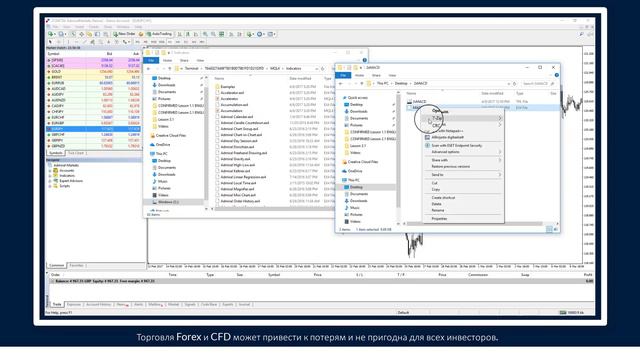The height and width of the screenshot is (360, 640).
Task: Click the details view icon in SAMACD status bar
Action: (x=549, y=229)
